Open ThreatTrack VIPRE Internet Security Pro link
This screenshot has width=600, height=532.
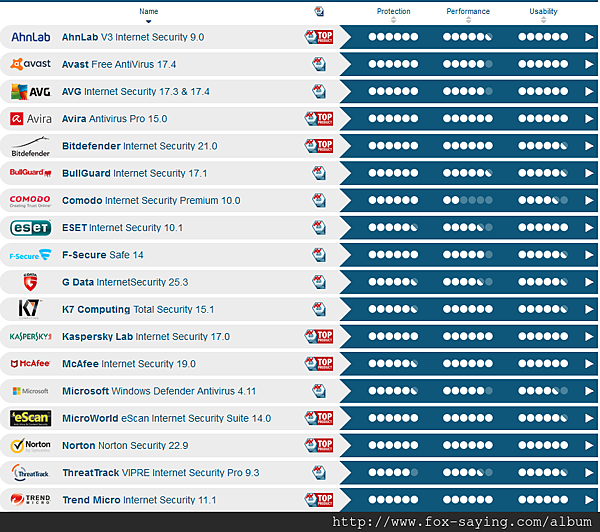[x=161, y=473]
